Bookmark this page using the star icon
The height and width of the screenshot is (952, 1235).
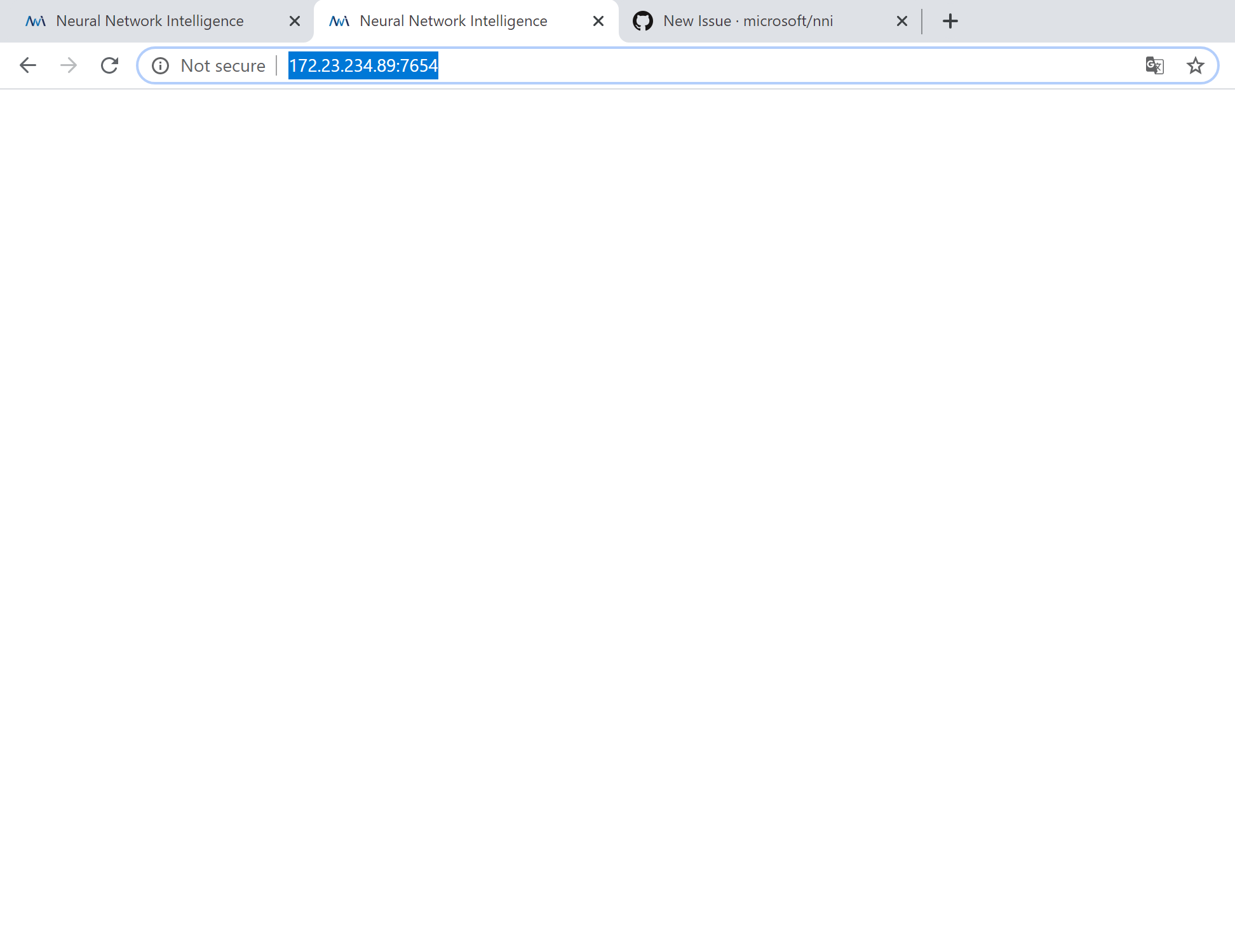pyautogui.click(x=1196, y=65)
